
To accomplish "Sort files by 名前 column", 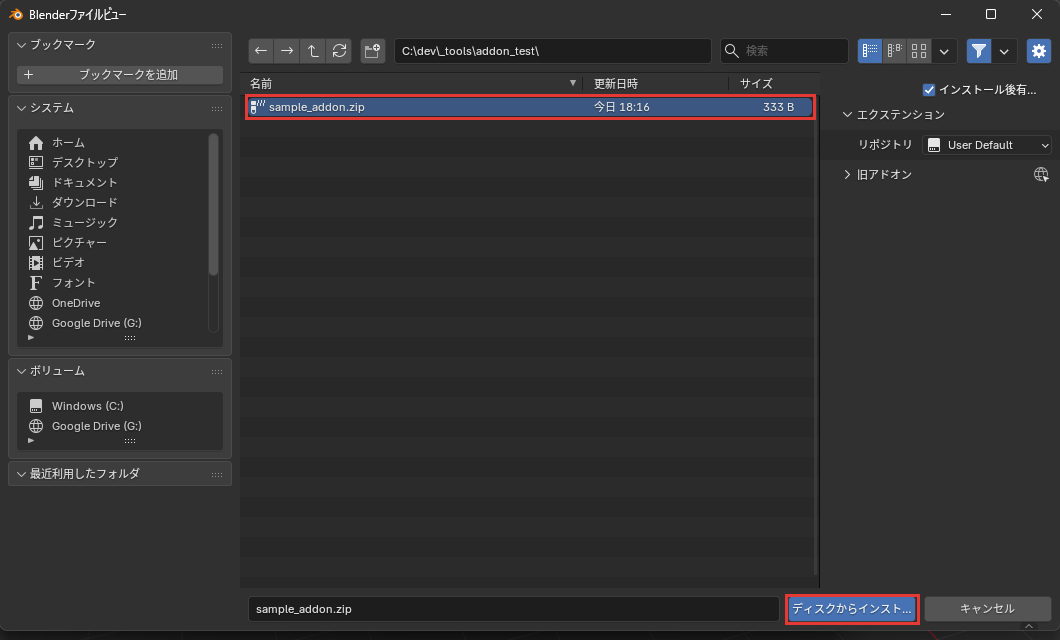I will 412,84.
